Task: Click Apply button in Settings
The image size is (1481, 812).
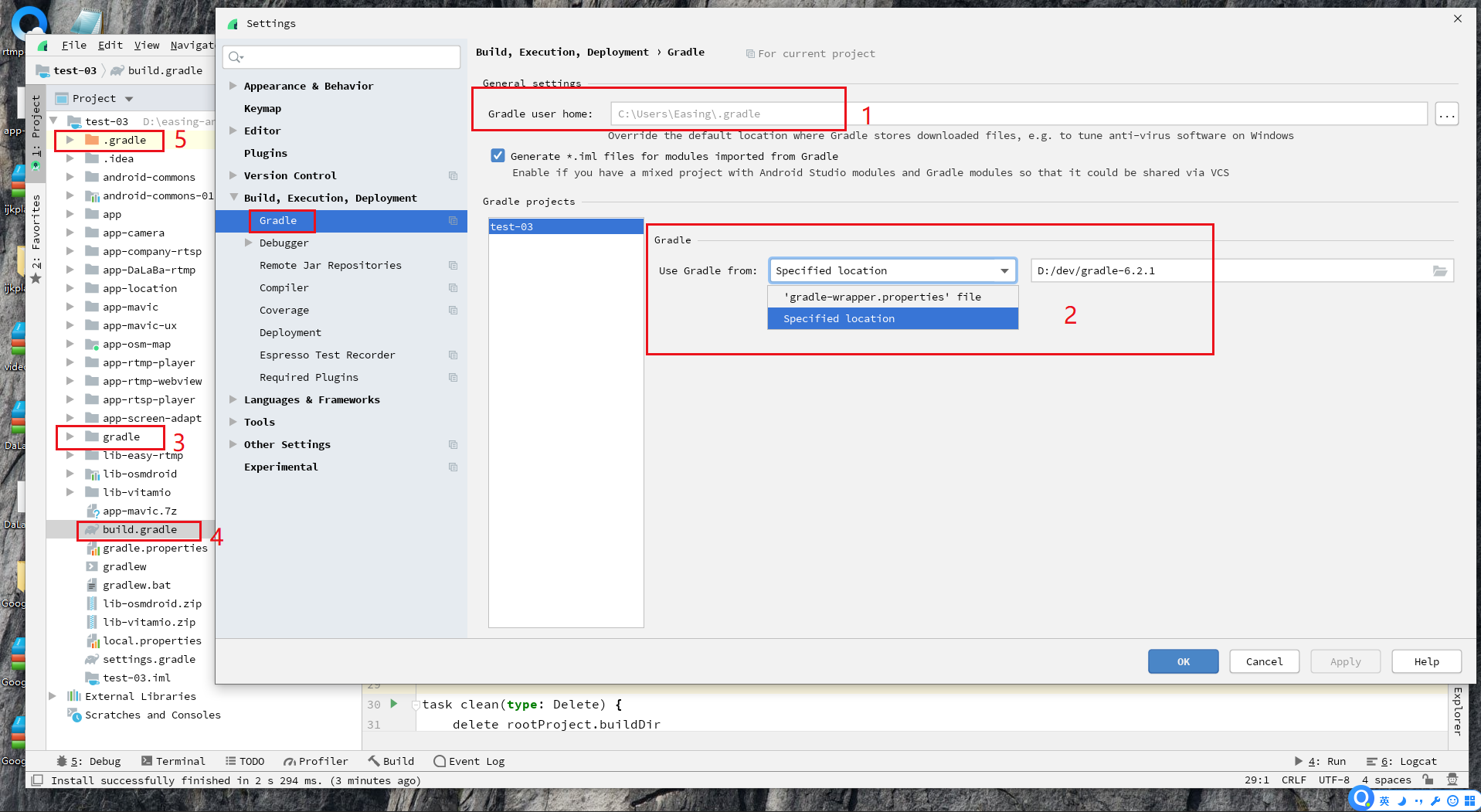Action: coord(1345,661)
